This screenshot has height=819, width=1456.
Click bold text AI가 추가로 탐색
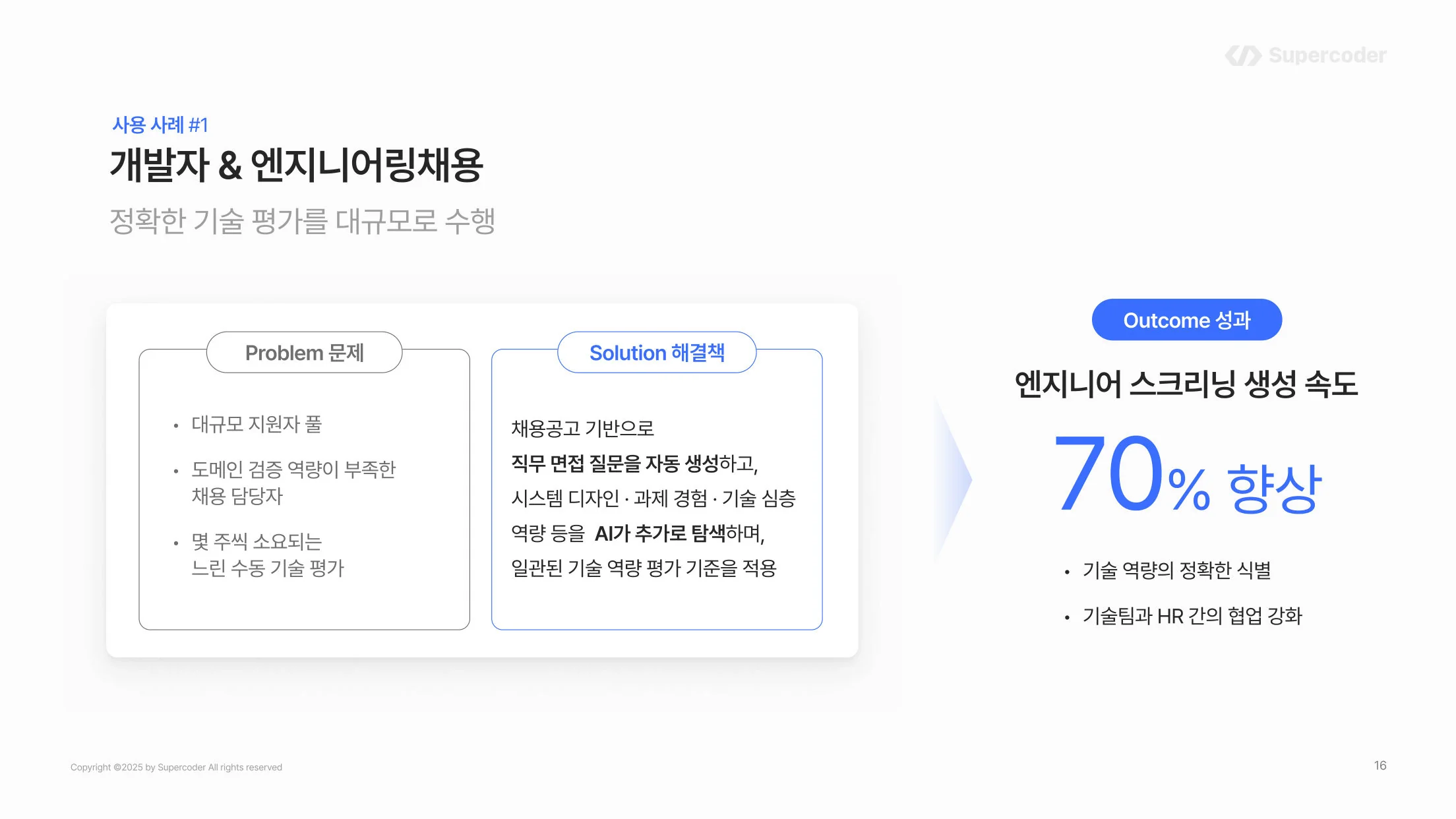[660, 533]
